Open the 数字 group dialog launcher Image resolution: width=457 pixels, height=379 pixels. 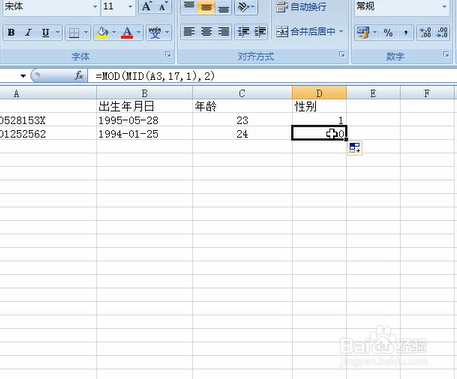pyautogui.click(x=446, y=54)
